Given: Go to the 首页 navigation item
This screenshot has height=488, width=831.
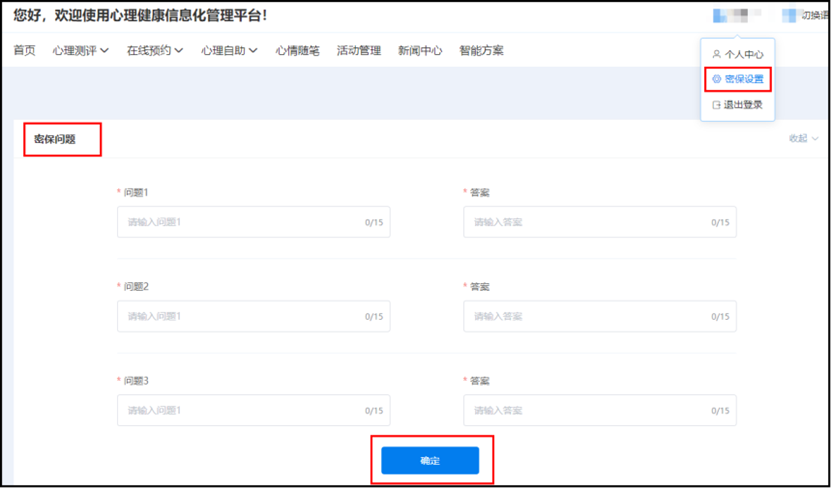Looking at the screenshot, I should click(24, 51).
